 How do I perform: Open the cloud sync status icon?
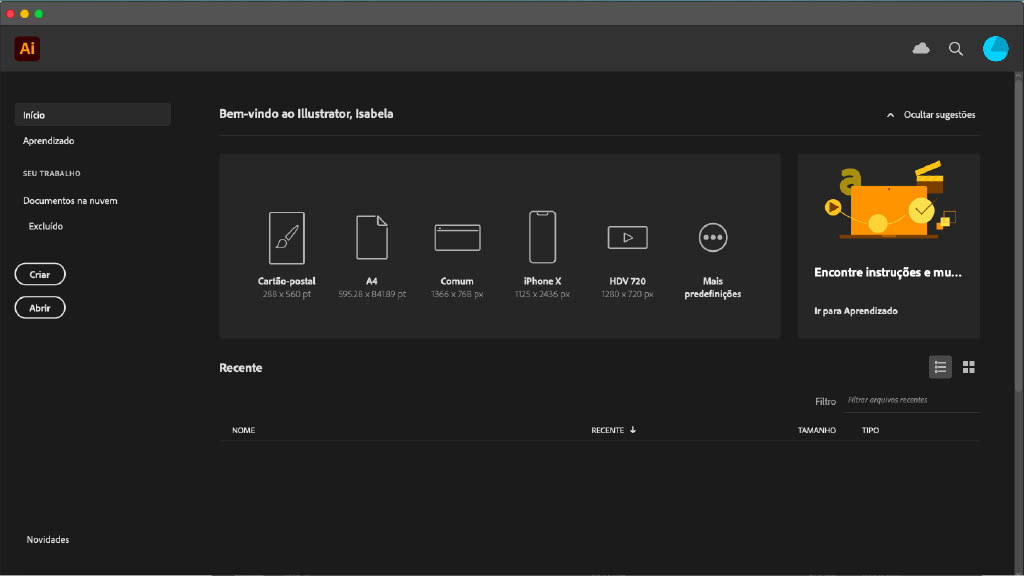coord(921,48)
